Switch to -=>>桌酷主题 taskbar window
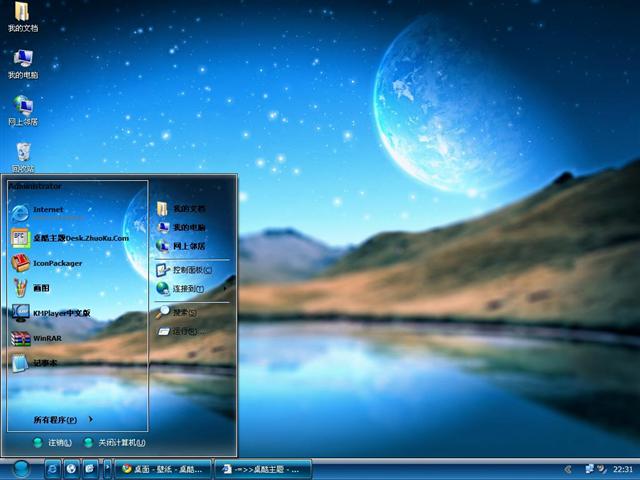Viewport: 640px width, 480px height. [263, 469]
